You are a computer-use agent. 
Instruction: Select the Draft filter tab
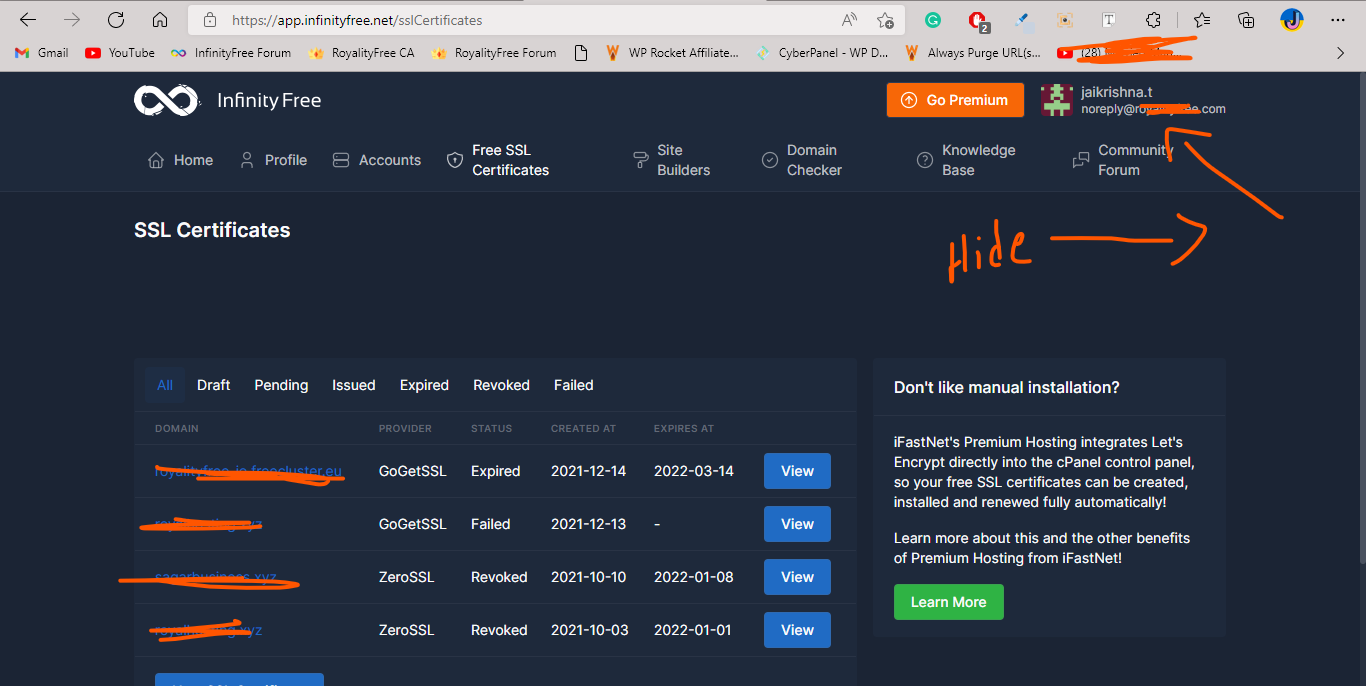[214, 385]
